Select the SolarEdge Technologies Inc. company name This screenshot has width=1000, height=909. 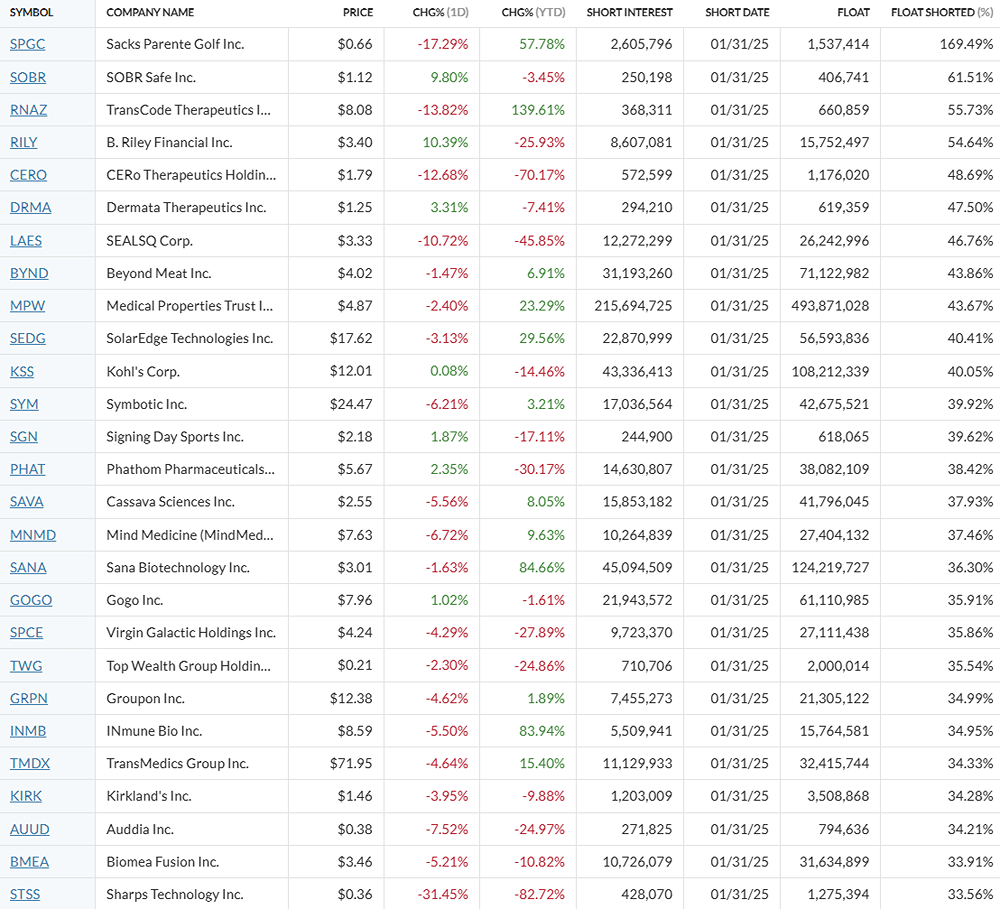[x=189, y=338]
